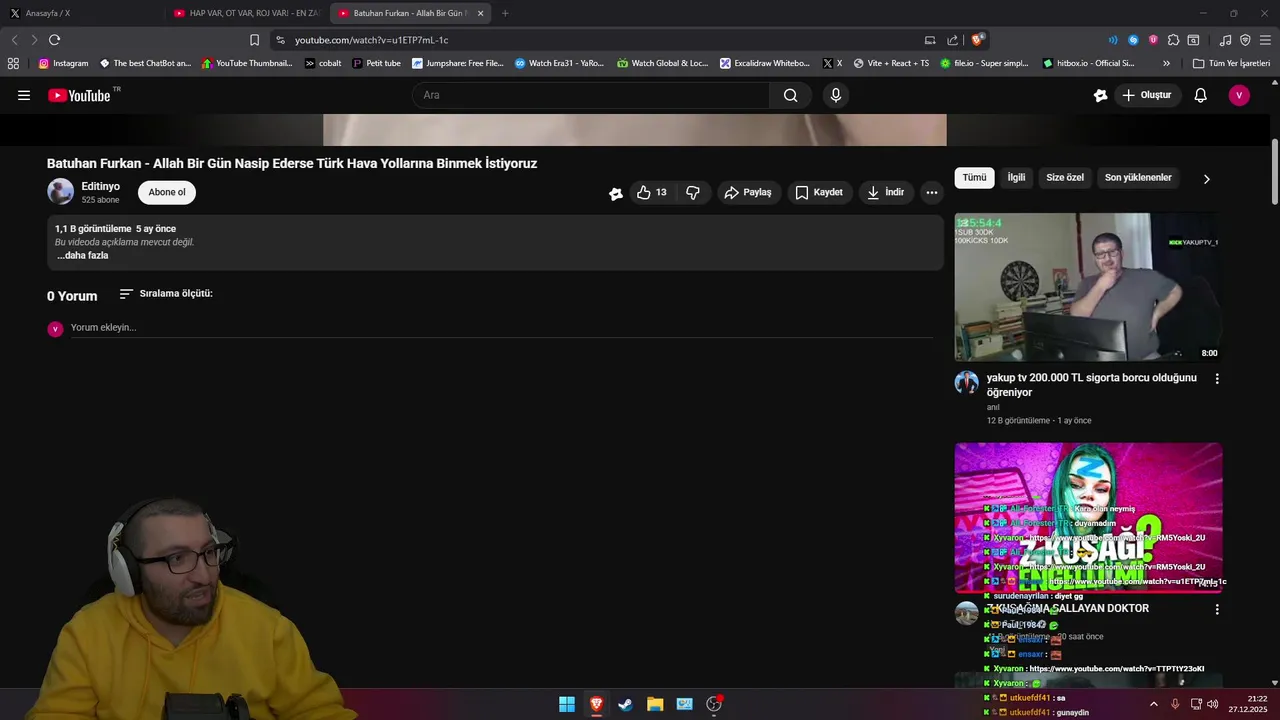Open options for yakup tv video
The height and width of the screenshot is (720, 1280).
(1217, 379)
